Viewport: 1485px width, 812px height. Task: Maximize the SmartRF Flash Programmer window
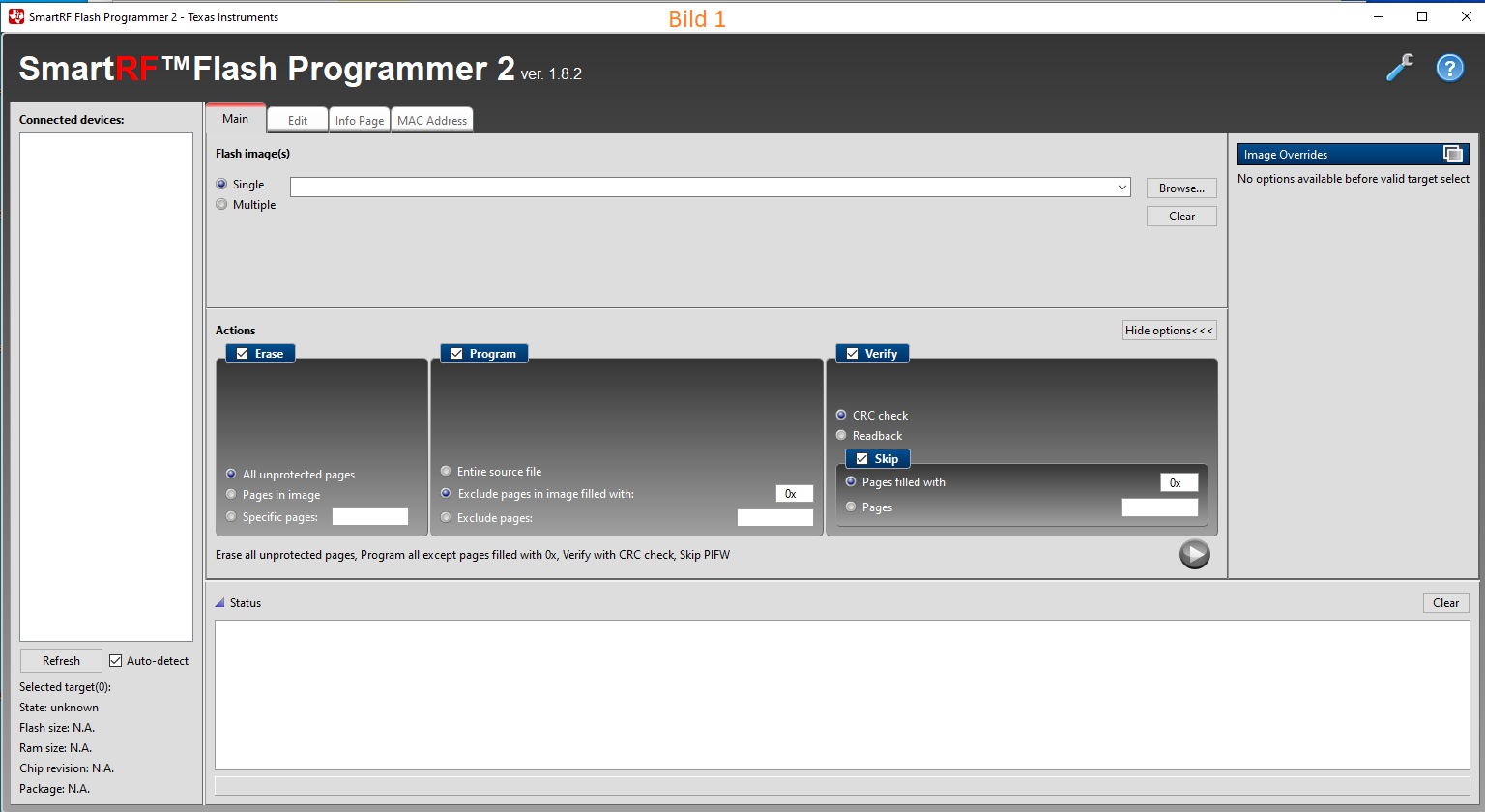tap(1422, 16)
